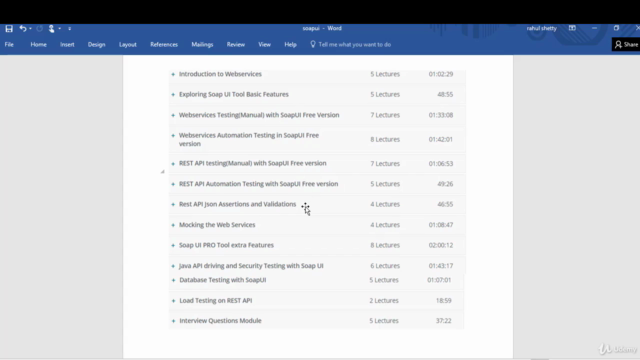Screen dimensions: 640x360
Task: Expand Mocking the Web Services plus icon
Action: 173,225
